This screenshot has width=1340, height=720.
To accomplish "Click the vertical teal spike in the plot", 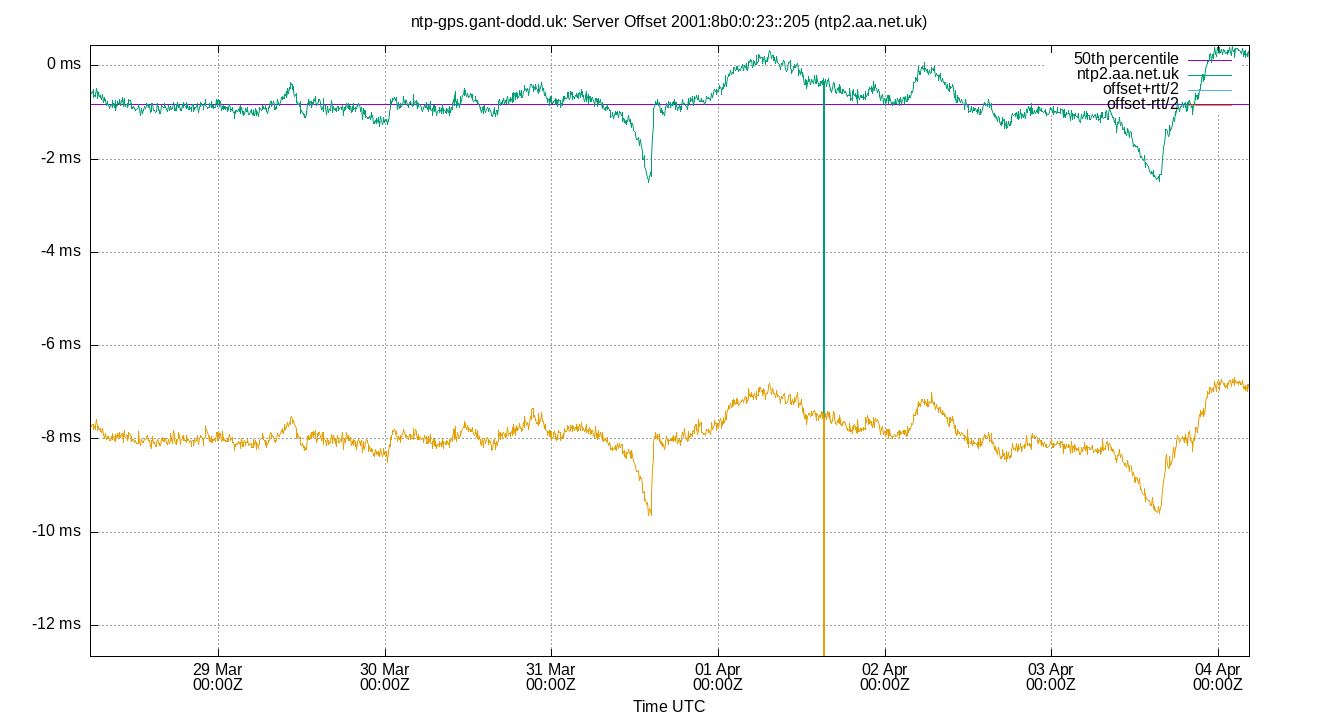I will tap(823, 250).
